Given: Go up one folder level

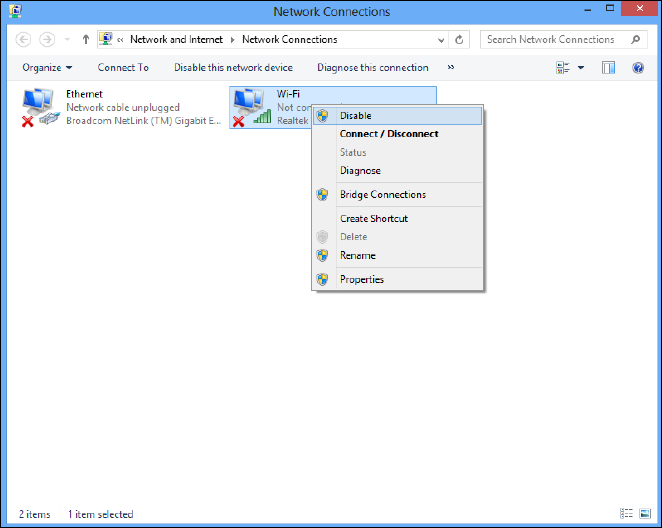Looking at the screenshot, I should click(86, 40).
